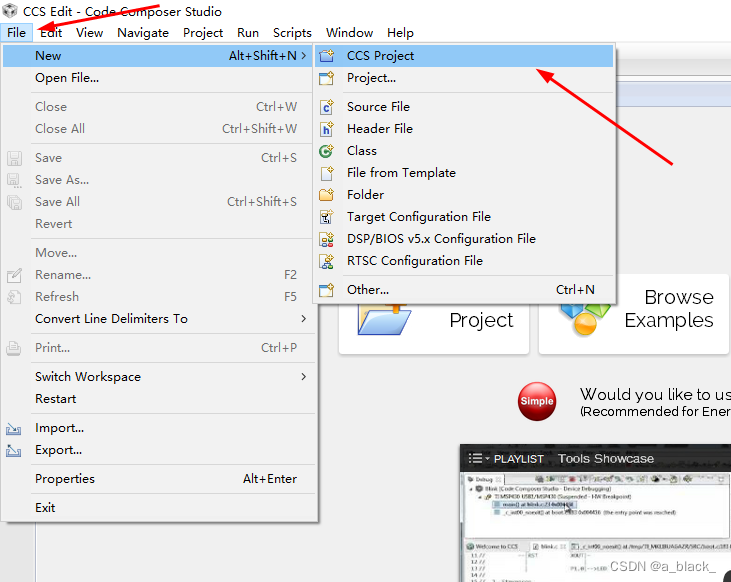The height and width of the screenshot is (582, 731).
Task: Click the Tools Showcase video title
Action: pyautogui.click(x=606, y=459)
